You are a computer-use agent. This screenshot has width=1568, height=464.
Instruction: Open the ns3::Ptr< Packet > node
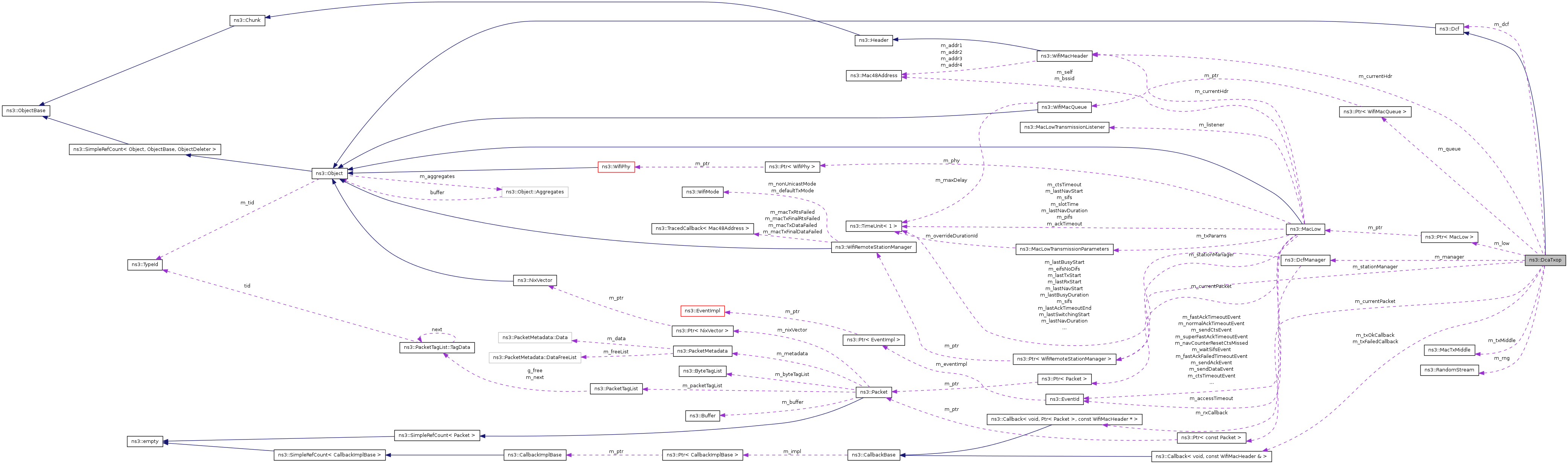1064,379
